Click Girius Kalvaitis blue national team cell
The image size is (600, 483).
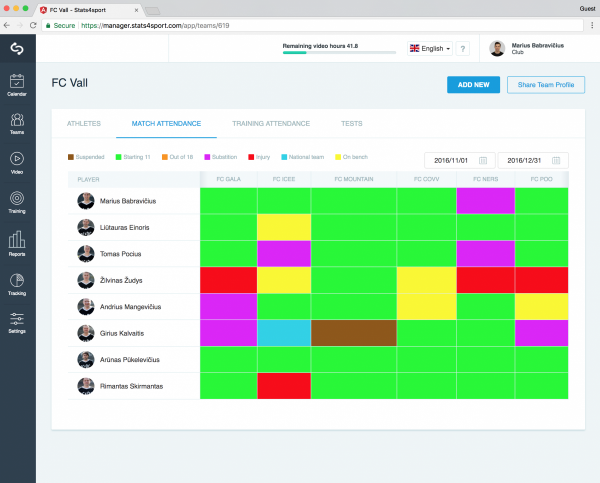point(284,333)
